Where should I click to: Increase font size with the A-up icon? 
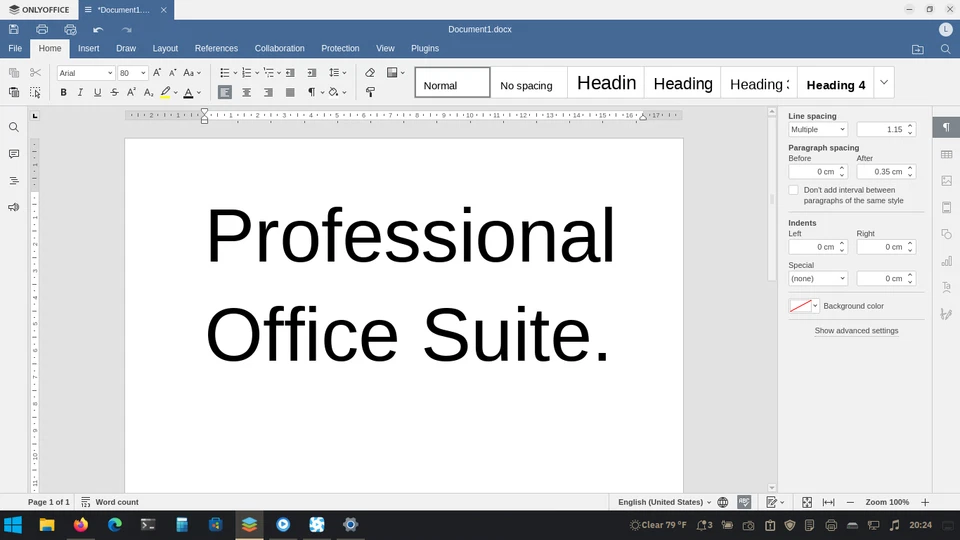[157, 73]
